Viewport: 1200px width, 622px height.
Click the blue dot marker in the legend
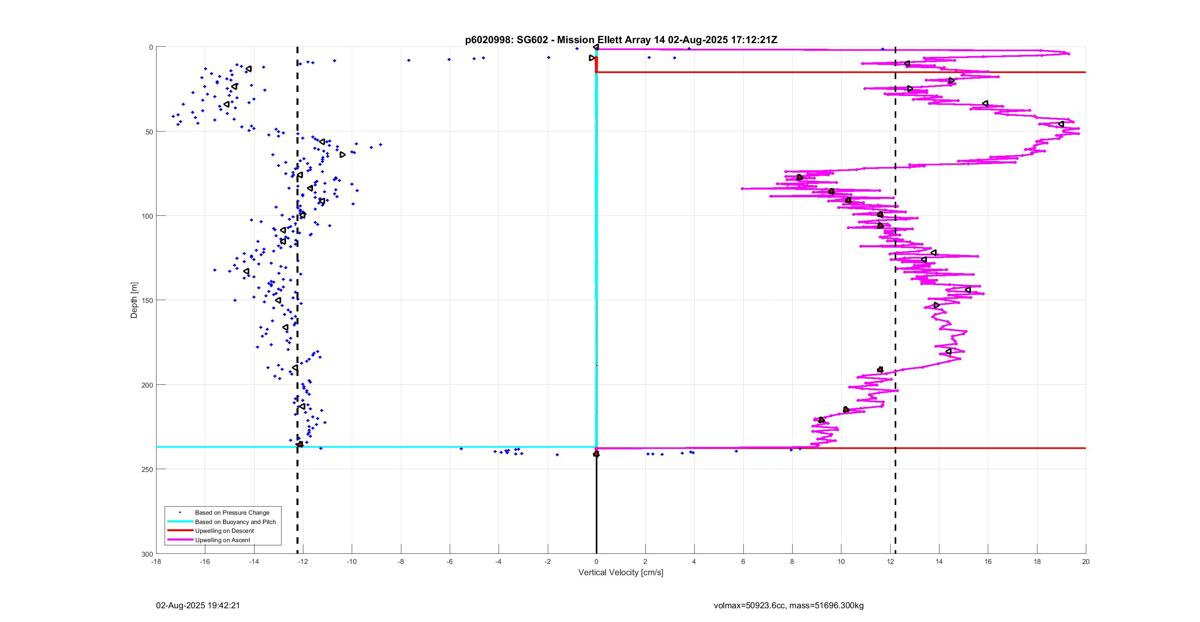click(179, 513)
